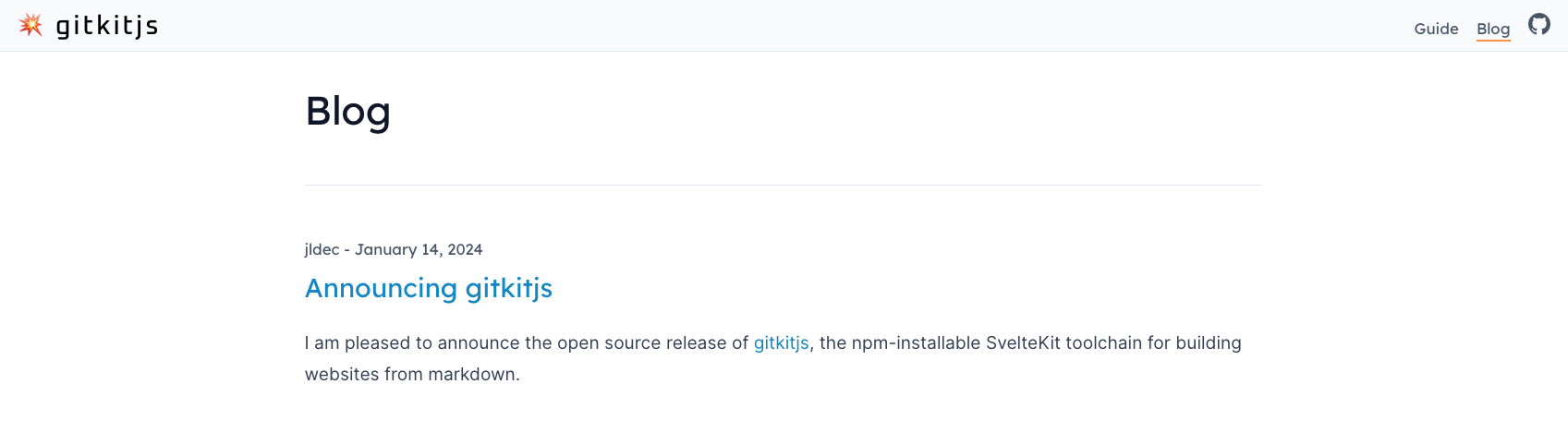
Task: Click the phrase toolchain for building
Action: [x=1153, y=343]
